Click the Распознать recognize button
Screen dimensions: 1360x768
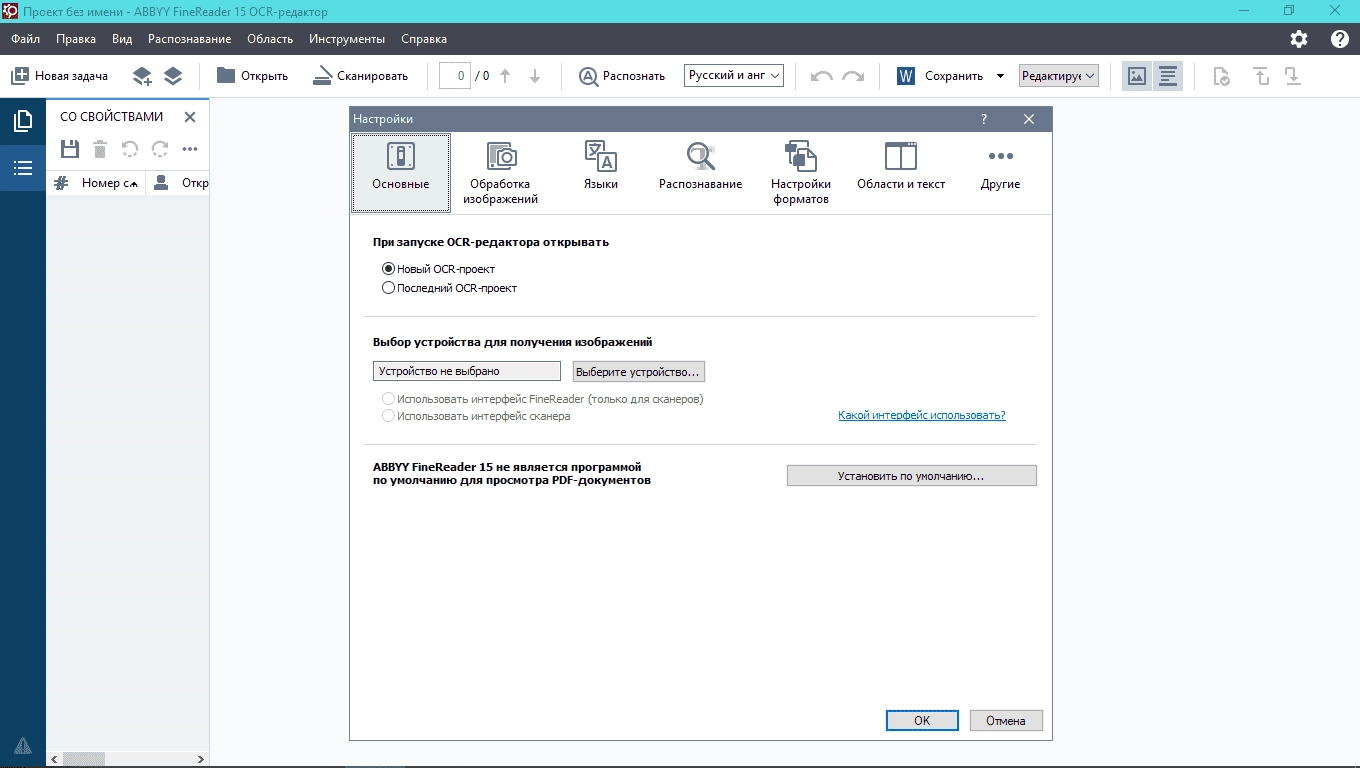coord(622,76)
